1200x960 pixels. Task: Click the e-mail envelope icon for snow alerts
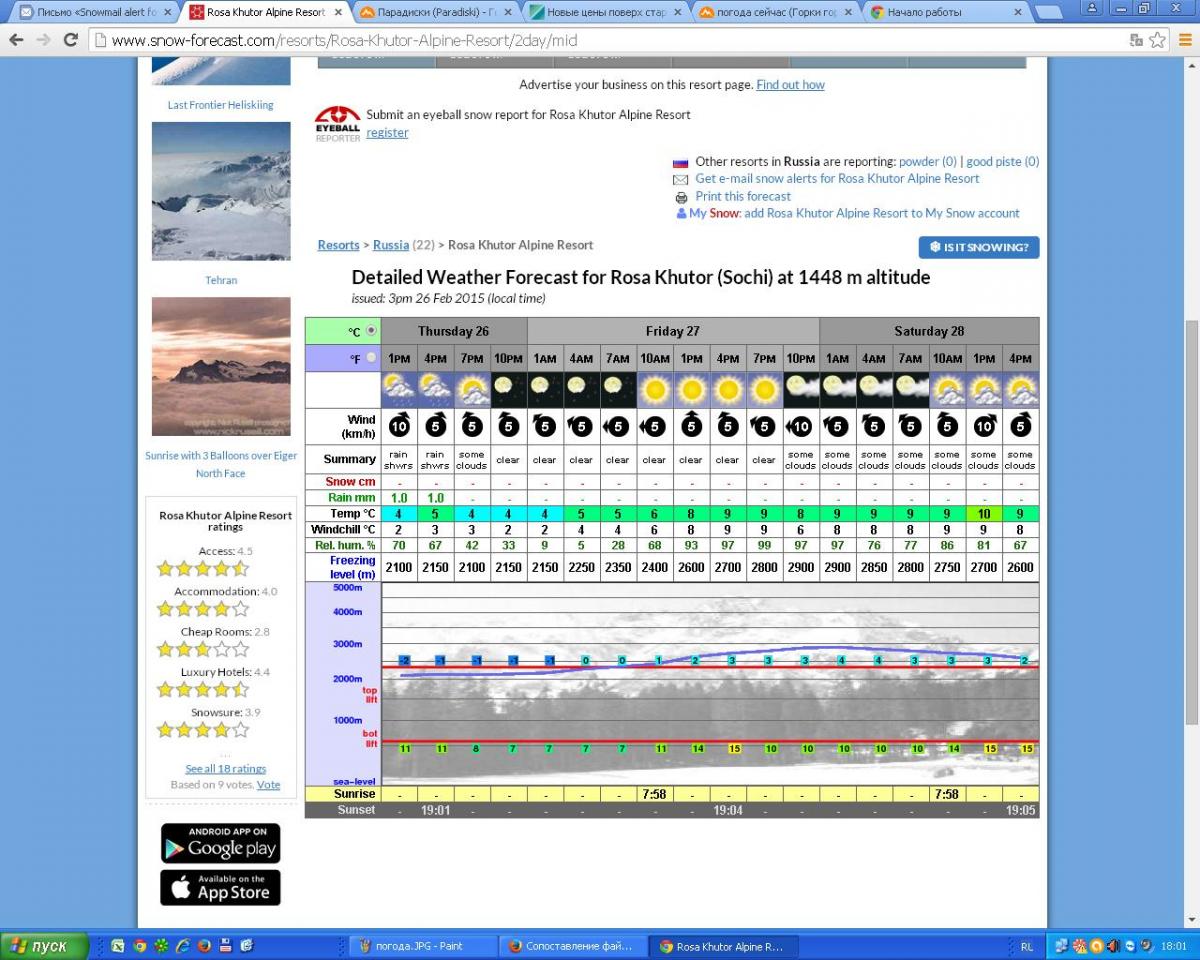pos(681,179)
